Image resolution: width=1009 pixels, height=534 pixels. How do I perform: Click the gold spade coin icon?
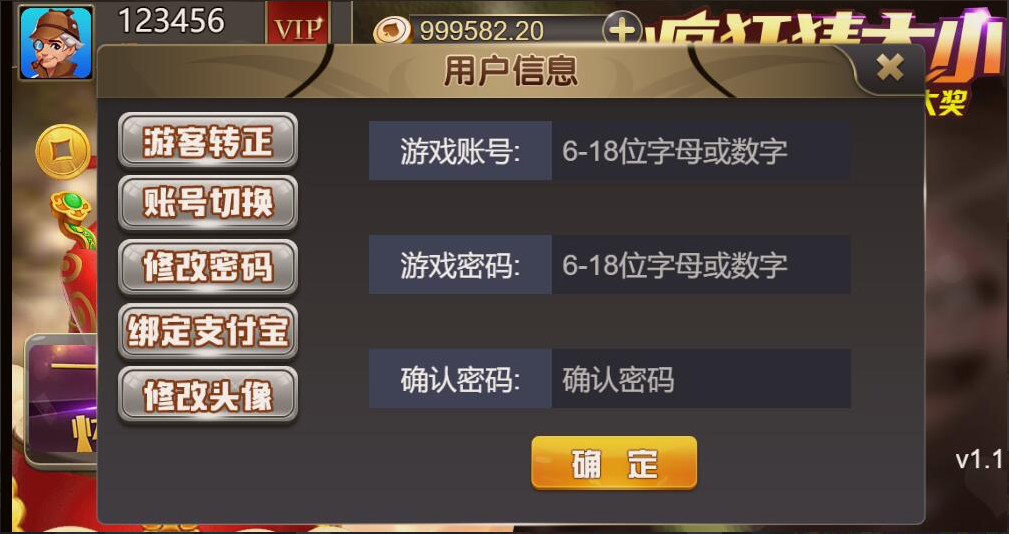(x=393, y=31)
